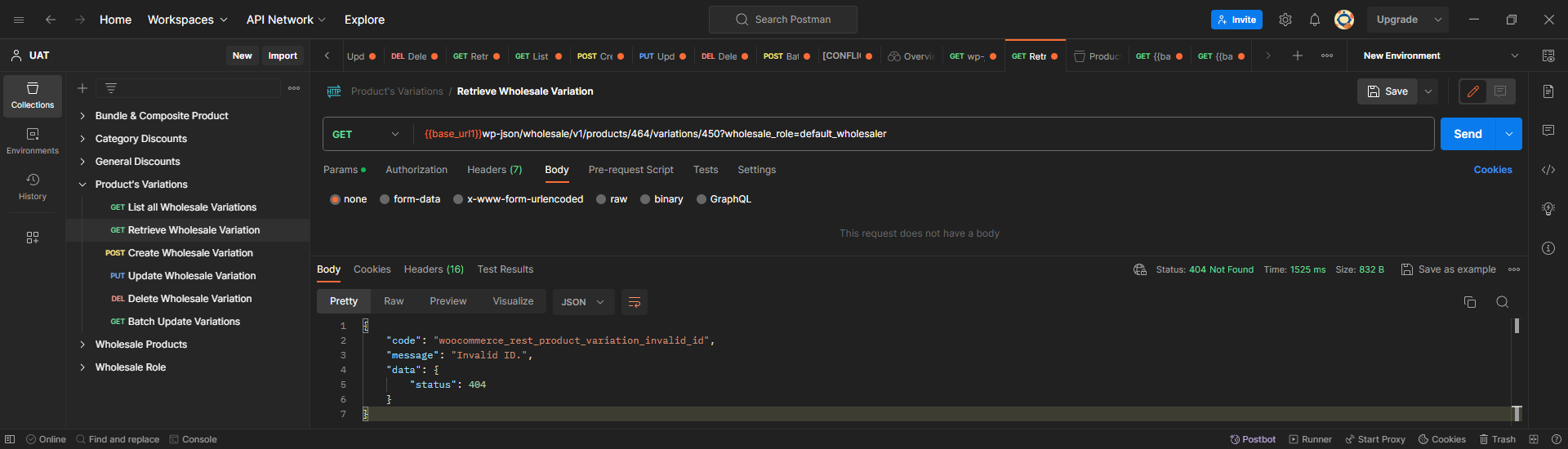Image resolution: width=1568 pixels, height=449 pixels.
Task: Switch to the Pre-request Script tab
Action: [x=630, y=170]
